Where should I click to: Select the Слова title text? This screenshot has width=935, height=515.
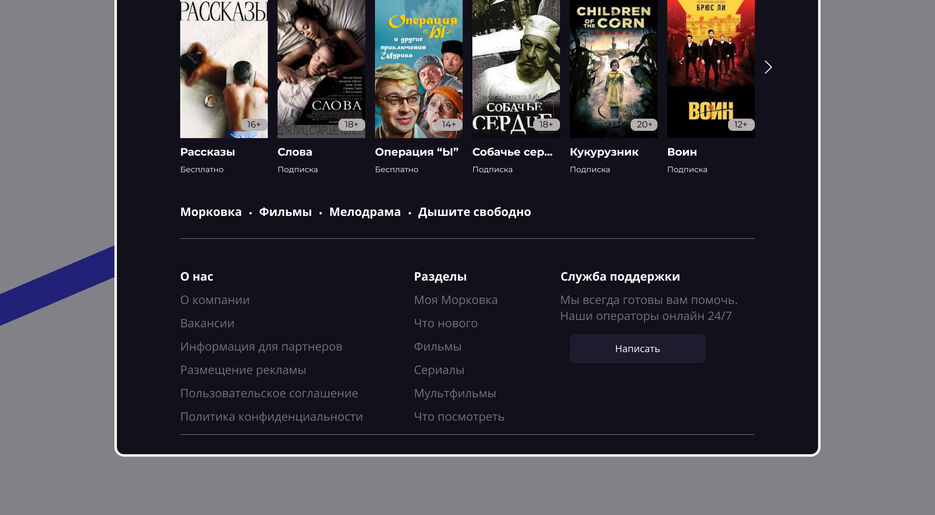295,152
